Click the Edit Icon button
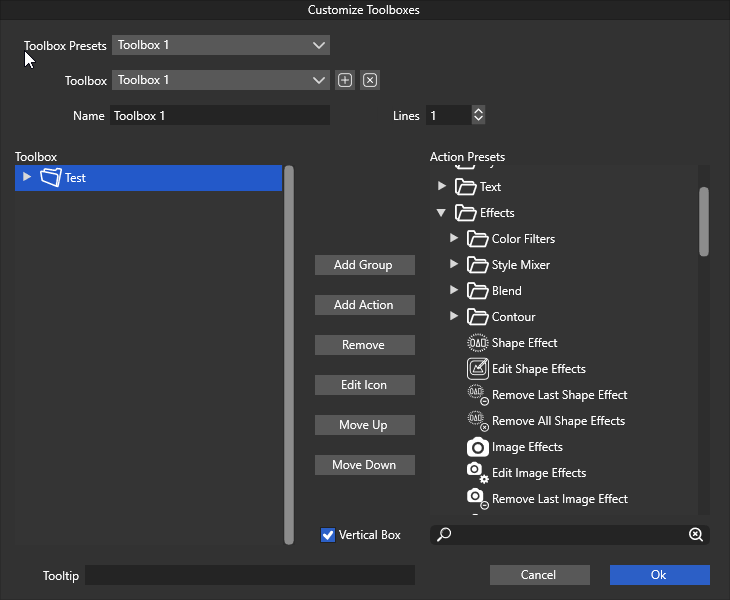 [x=364, y=385]
